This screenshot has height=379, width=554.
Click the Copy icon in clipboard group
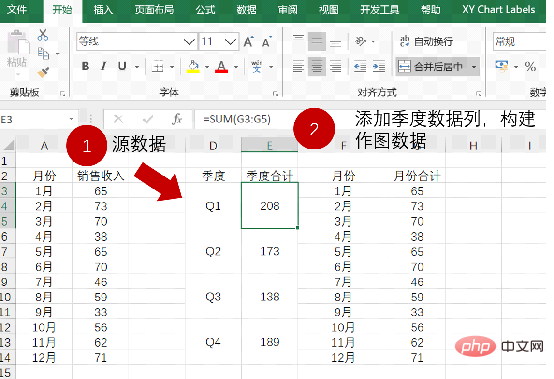point(43,53)
